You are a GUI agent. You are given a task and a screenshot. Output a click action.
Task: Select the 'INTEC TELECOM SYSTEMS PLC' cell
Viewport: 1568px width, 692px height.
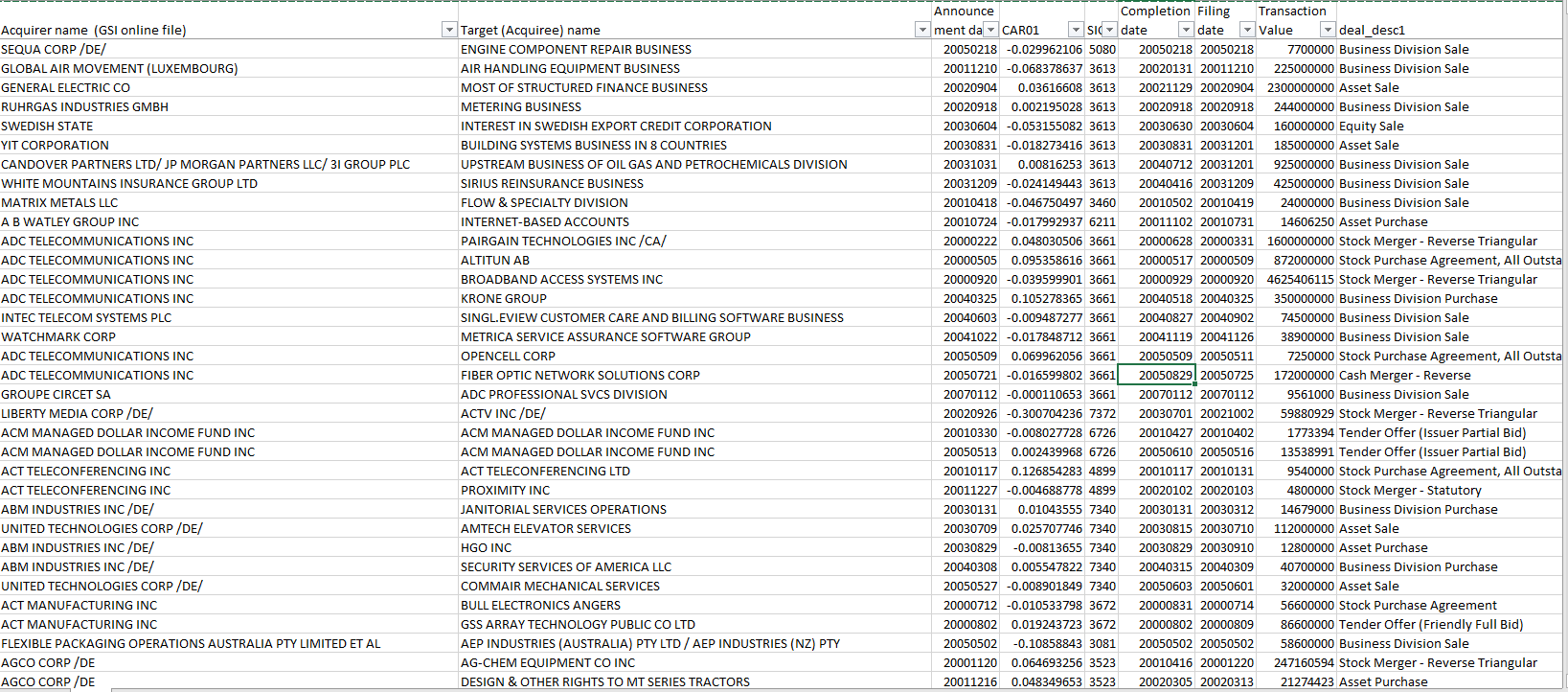coord(229,317)
